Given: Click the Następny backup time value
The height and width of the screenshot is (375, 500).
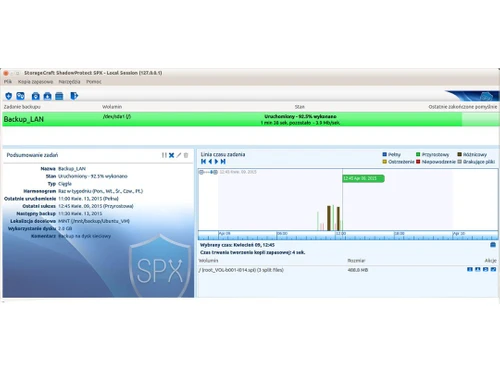Looking at the screenshot, I should (x=80, y=214).
